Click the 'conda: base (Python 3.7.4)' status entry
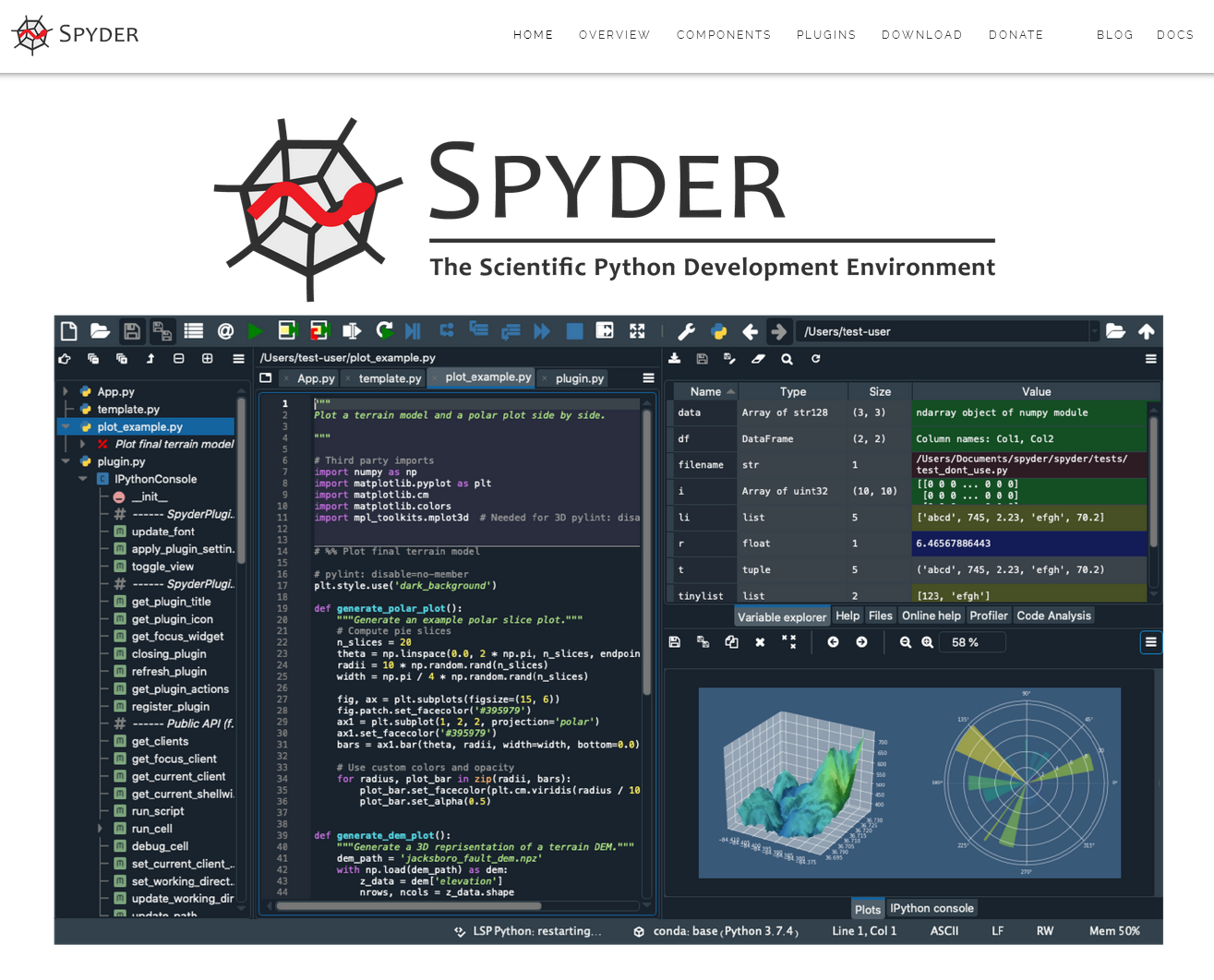 click(716, 931)
